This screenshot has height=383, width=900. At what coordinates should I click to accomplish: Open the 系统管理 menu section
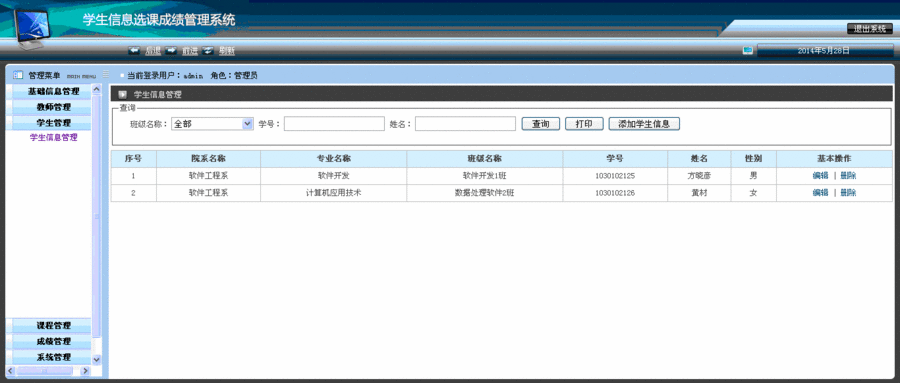click(x=53, y=357)
